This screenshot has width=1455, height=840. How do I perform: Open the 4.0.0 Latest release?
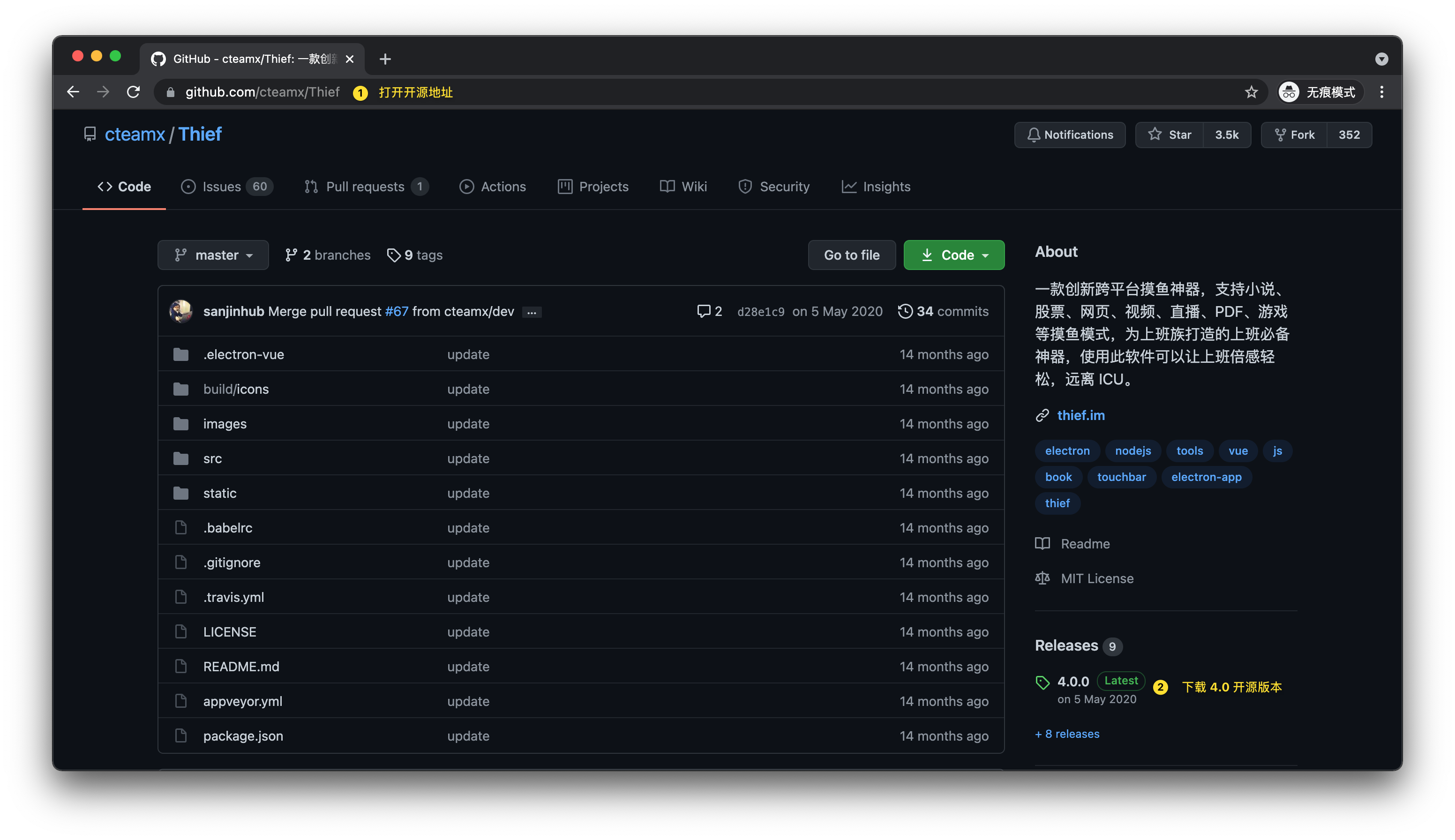[1090, 689]
